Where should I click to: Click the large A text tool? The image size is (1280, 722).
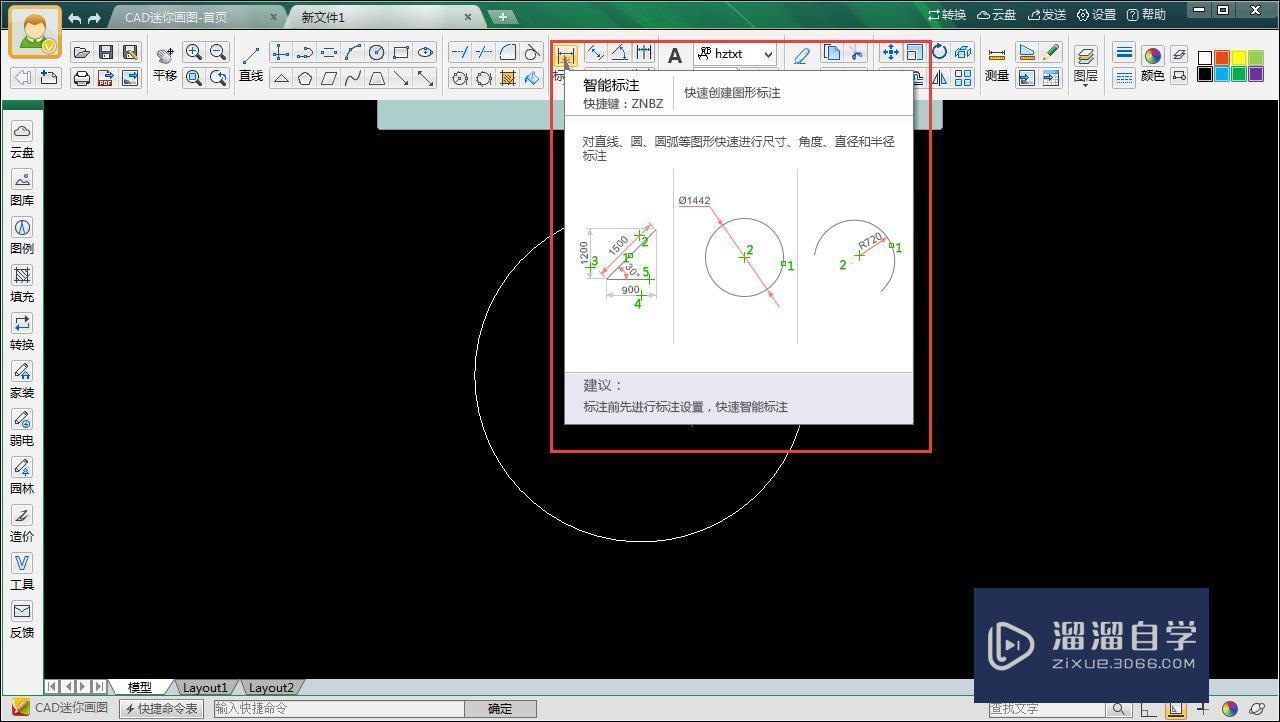click(x=675, y=56)
